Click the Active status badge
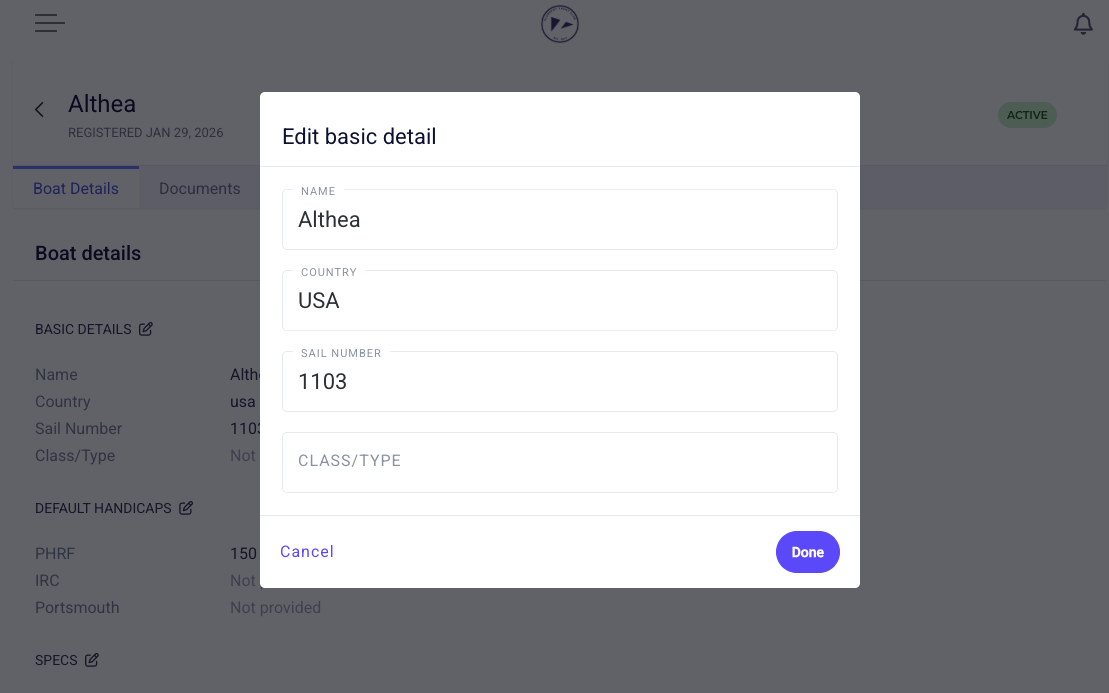The image size is (1109, 693). 1027,115
